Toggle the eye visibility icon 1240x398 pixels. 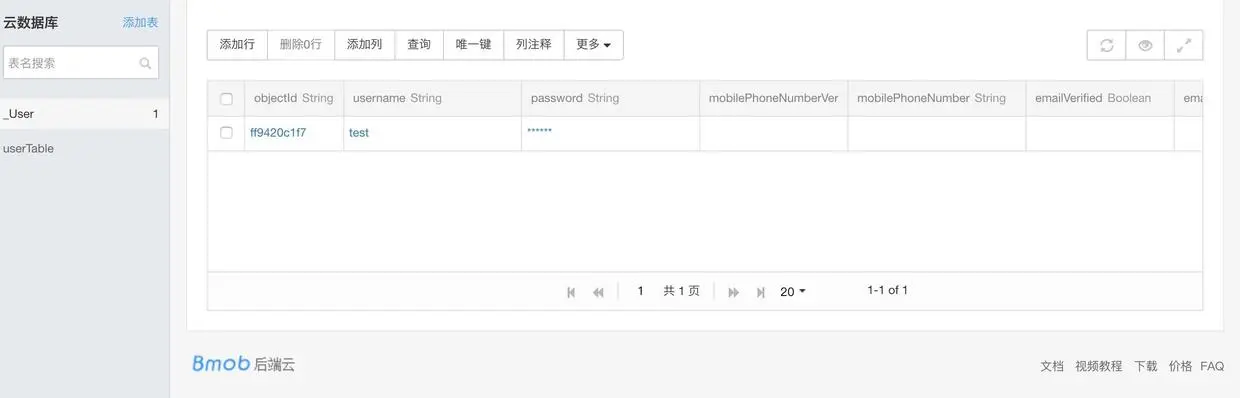[1145, 45]
